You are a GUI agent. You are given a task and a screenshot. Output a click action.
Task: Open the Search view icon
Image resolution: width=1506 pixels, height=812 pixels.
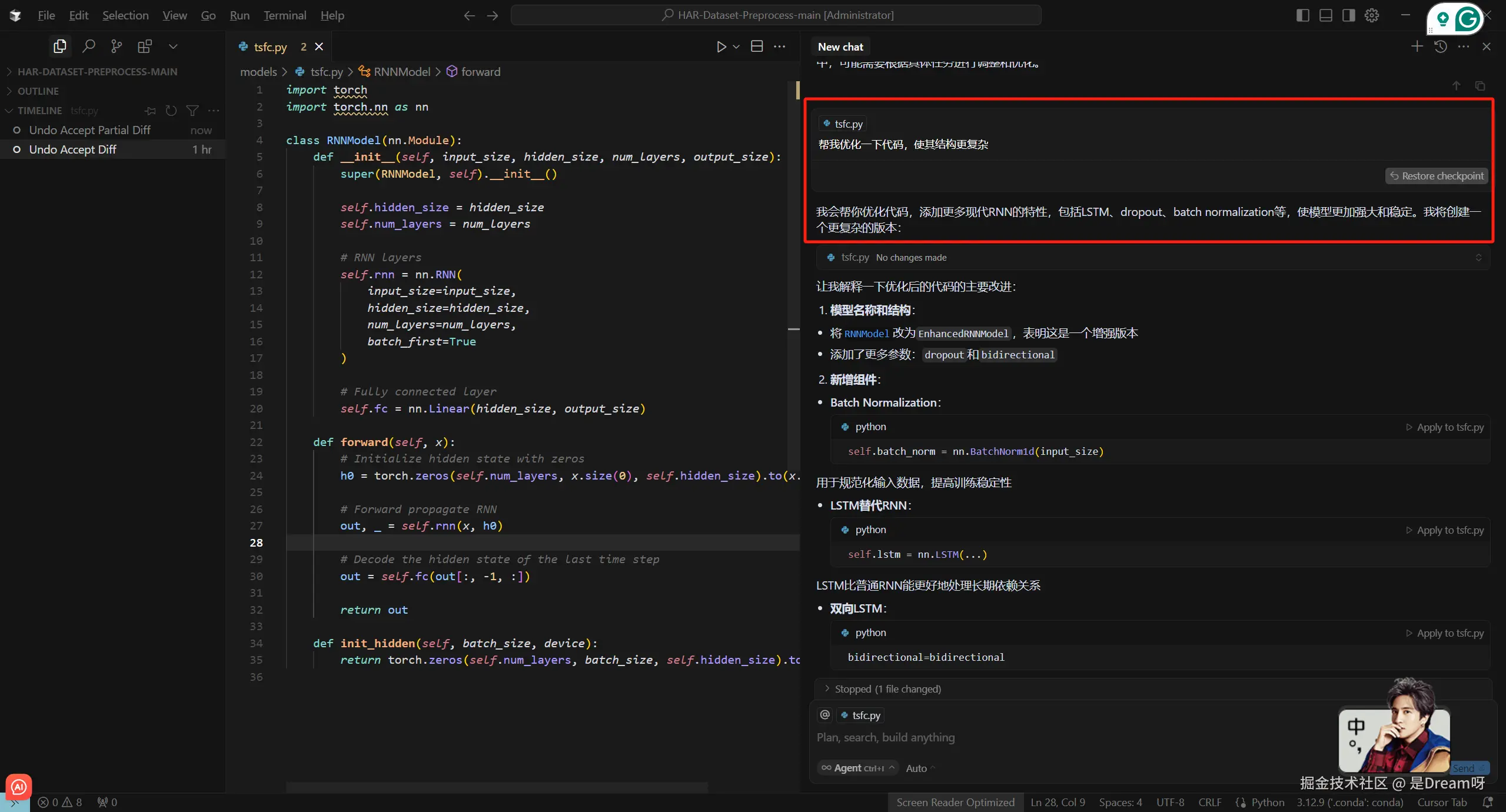click(88, 46)
